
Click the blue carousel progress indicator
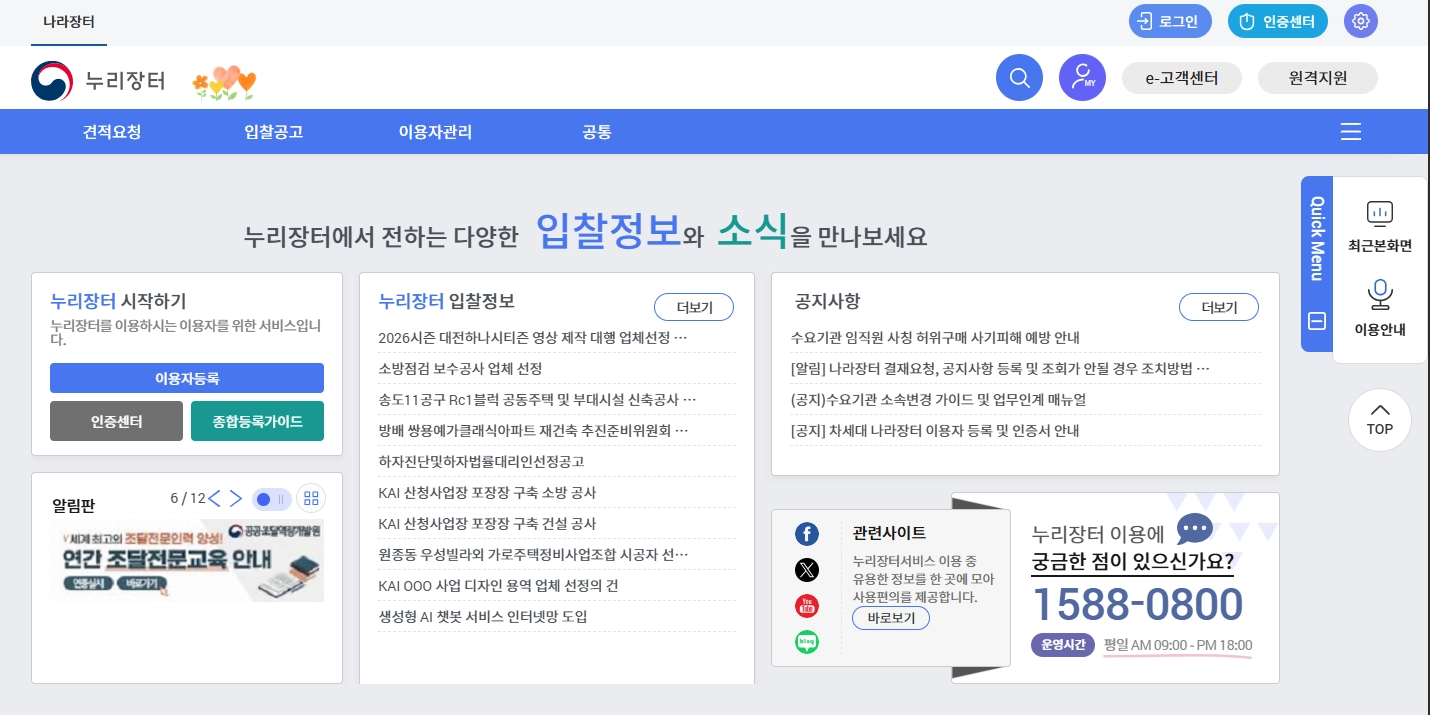(x=263, y=499)
